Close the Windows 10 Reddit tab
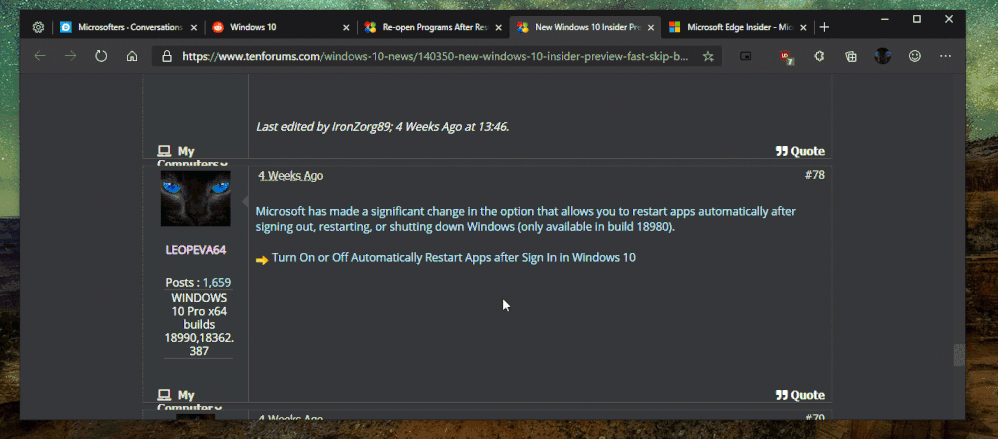 click(346, 27)
